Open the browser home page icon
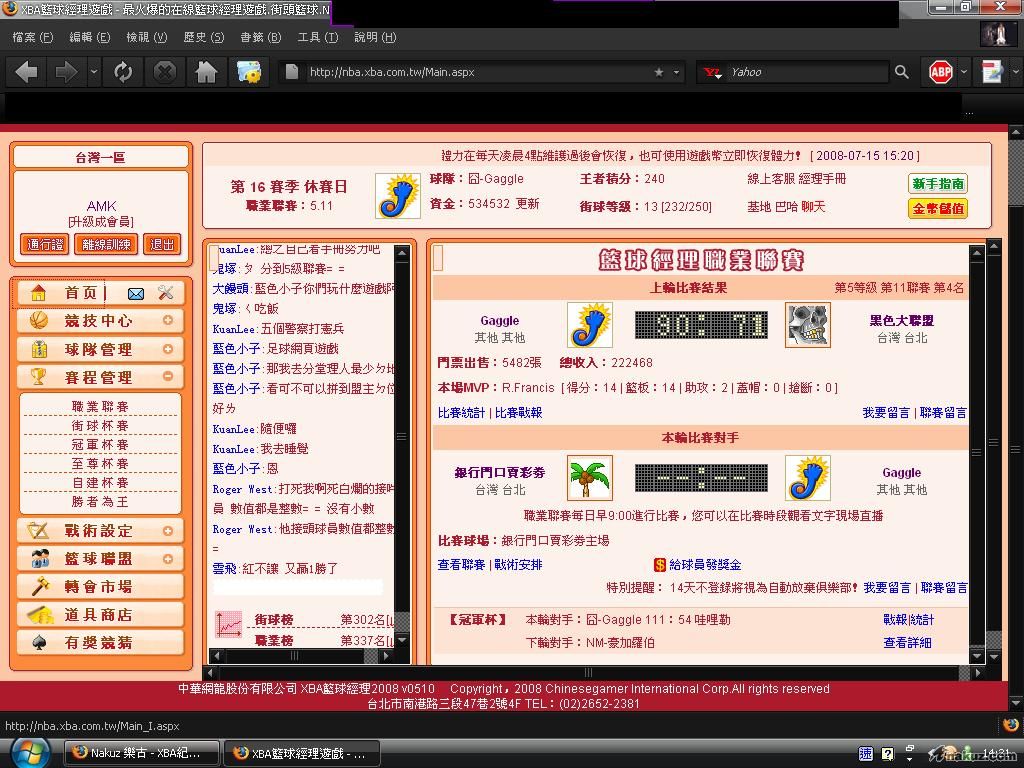Screen dimensions: 1024x768 pyautogui.click(x=206, y=72)
